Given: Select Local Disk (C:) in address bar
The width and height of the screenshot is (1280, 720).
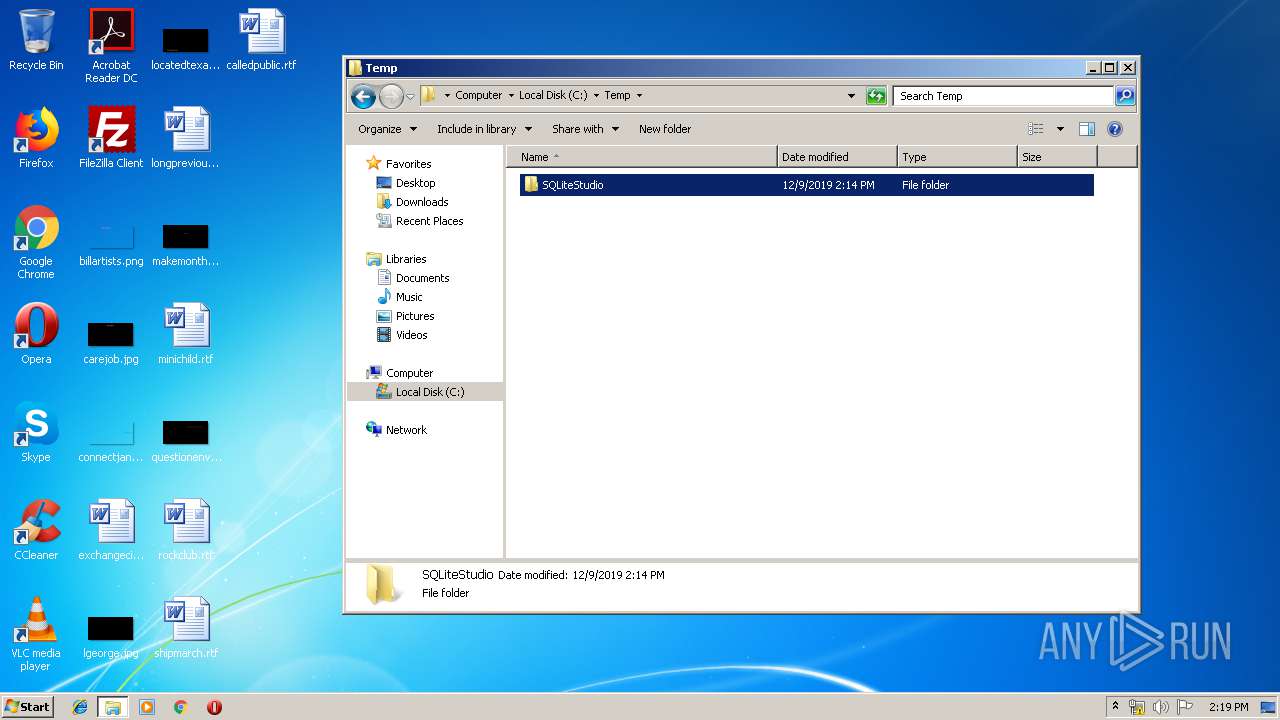Looking at the screenshot, I should tap(553, 96).
